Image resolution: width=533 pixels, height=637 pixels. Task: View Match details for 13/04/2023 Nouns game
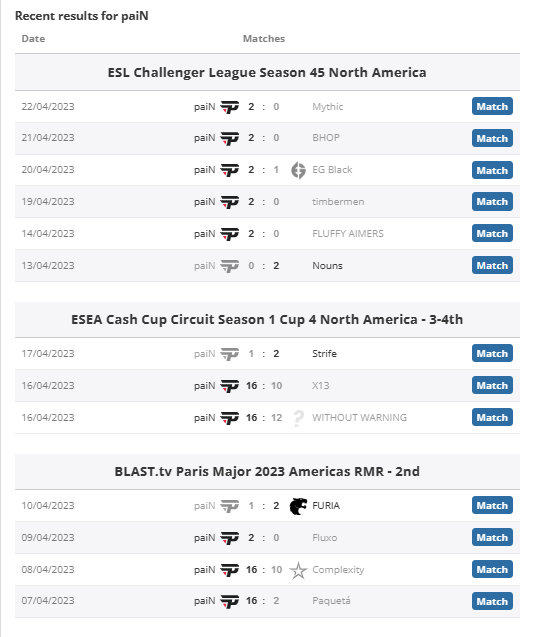coord(492,265)
